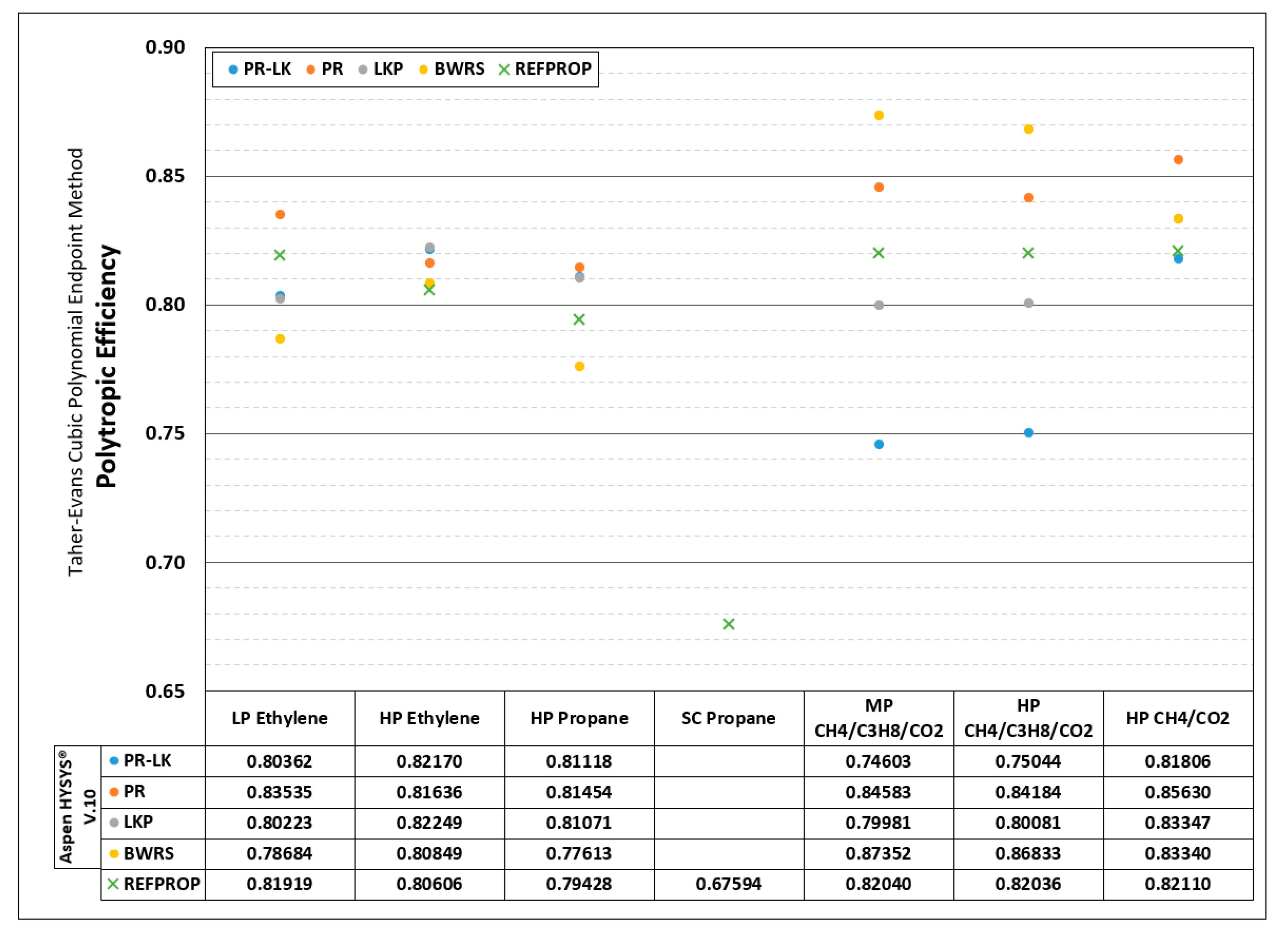1288x946 pixels.
Task: Click the LKP gray legend marker
Action: [362, 70]
